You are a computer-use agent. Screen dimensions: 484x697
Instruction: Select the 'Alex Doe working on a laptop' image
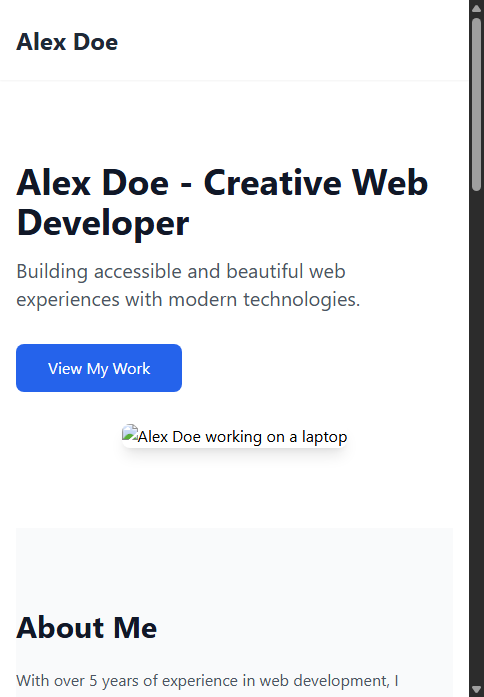click(x=235, y=437)
